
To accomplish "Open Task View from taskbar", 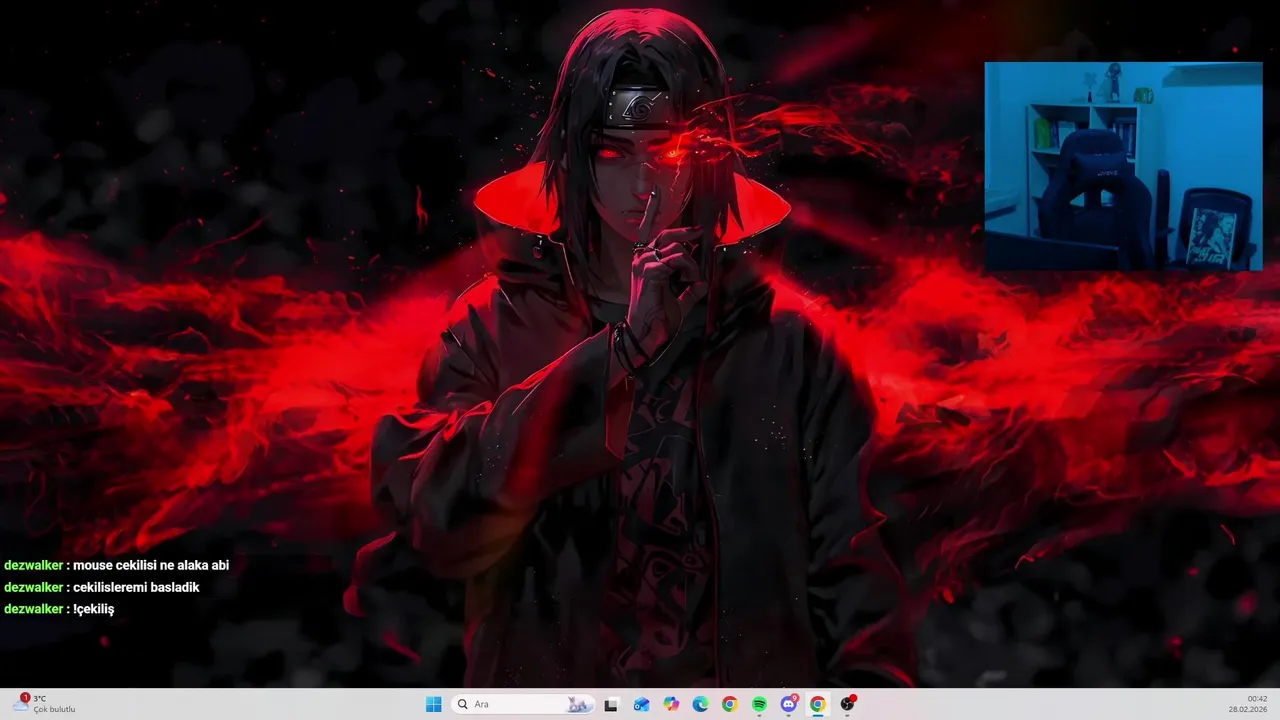I will click(x=611, y=704).
